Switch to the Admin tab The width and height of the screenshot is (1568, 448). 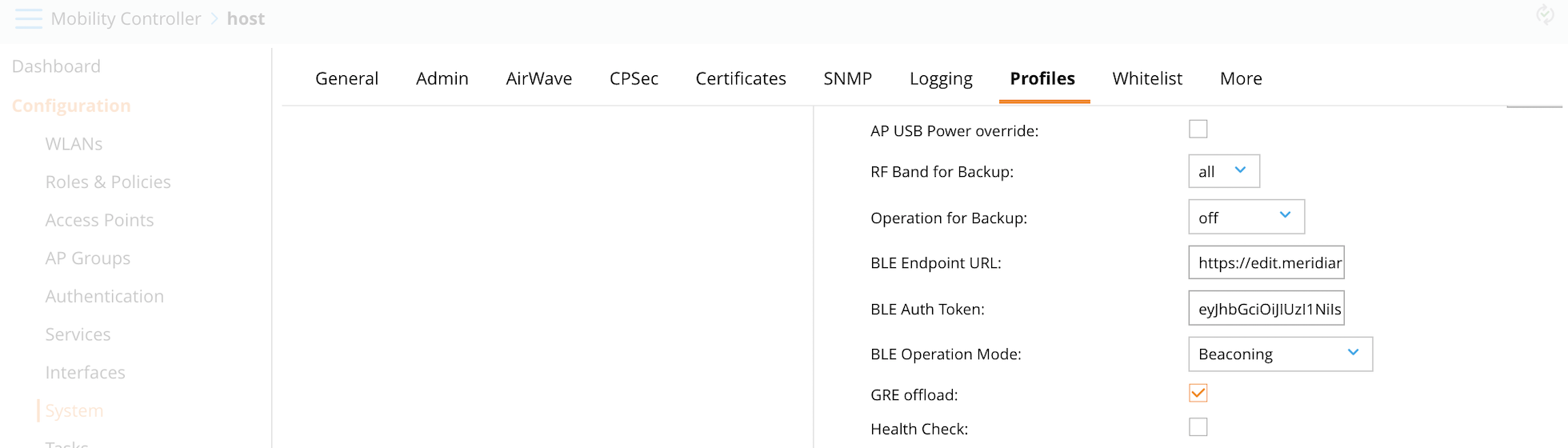click(x=442, y=78)
